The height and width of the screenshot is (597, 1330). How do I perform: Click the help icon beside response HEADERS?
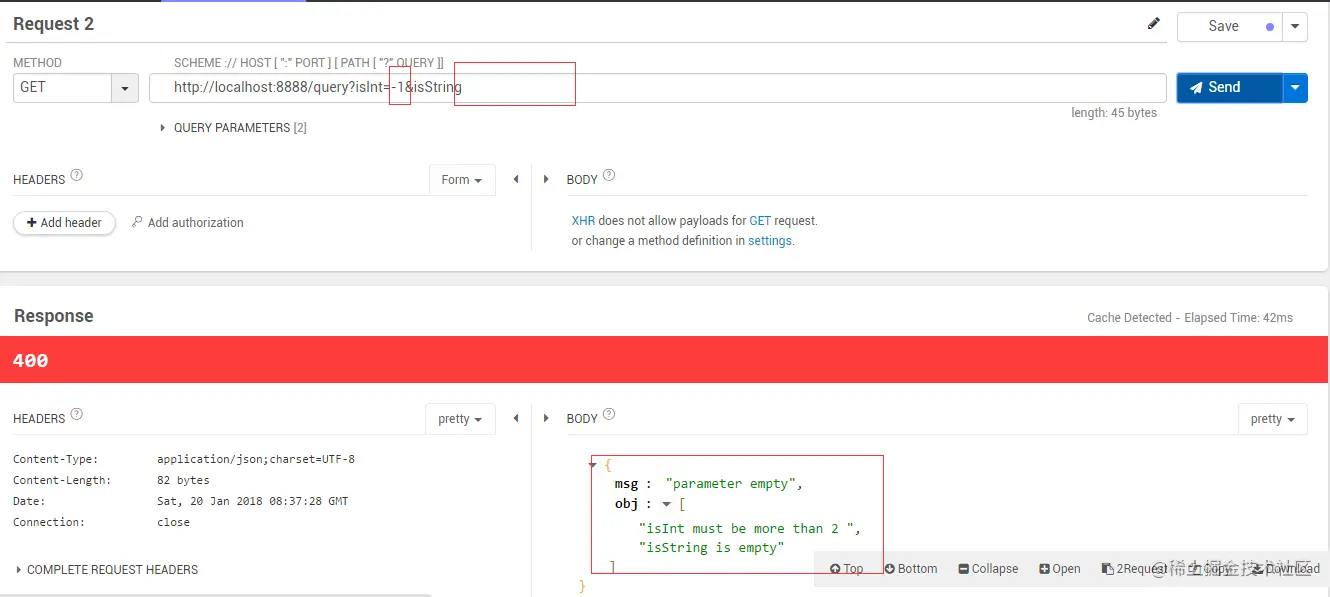77,414
